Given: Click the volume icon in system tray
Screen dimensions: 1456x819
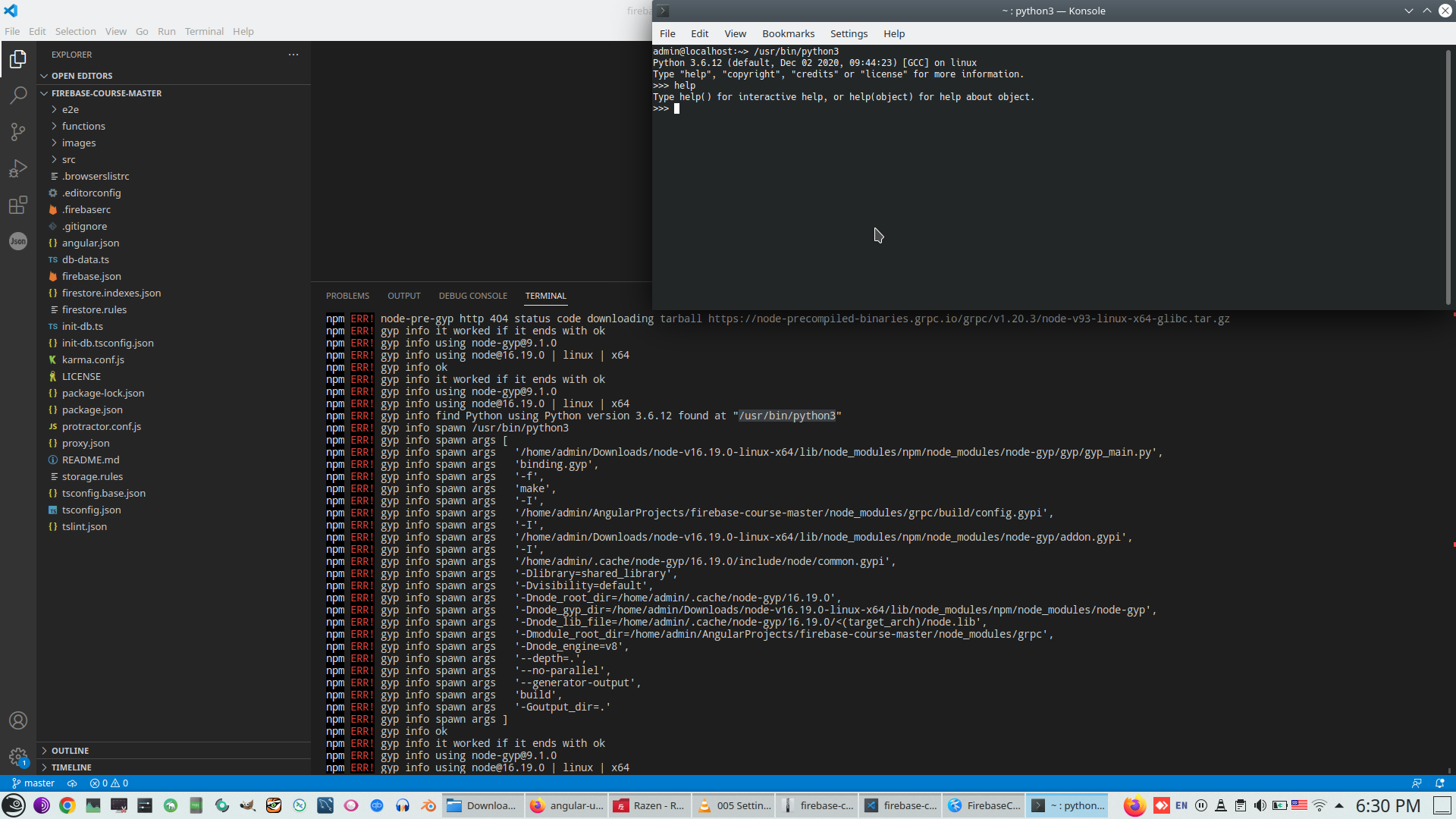Looking at the screenshot, I should pos(1260,805).
